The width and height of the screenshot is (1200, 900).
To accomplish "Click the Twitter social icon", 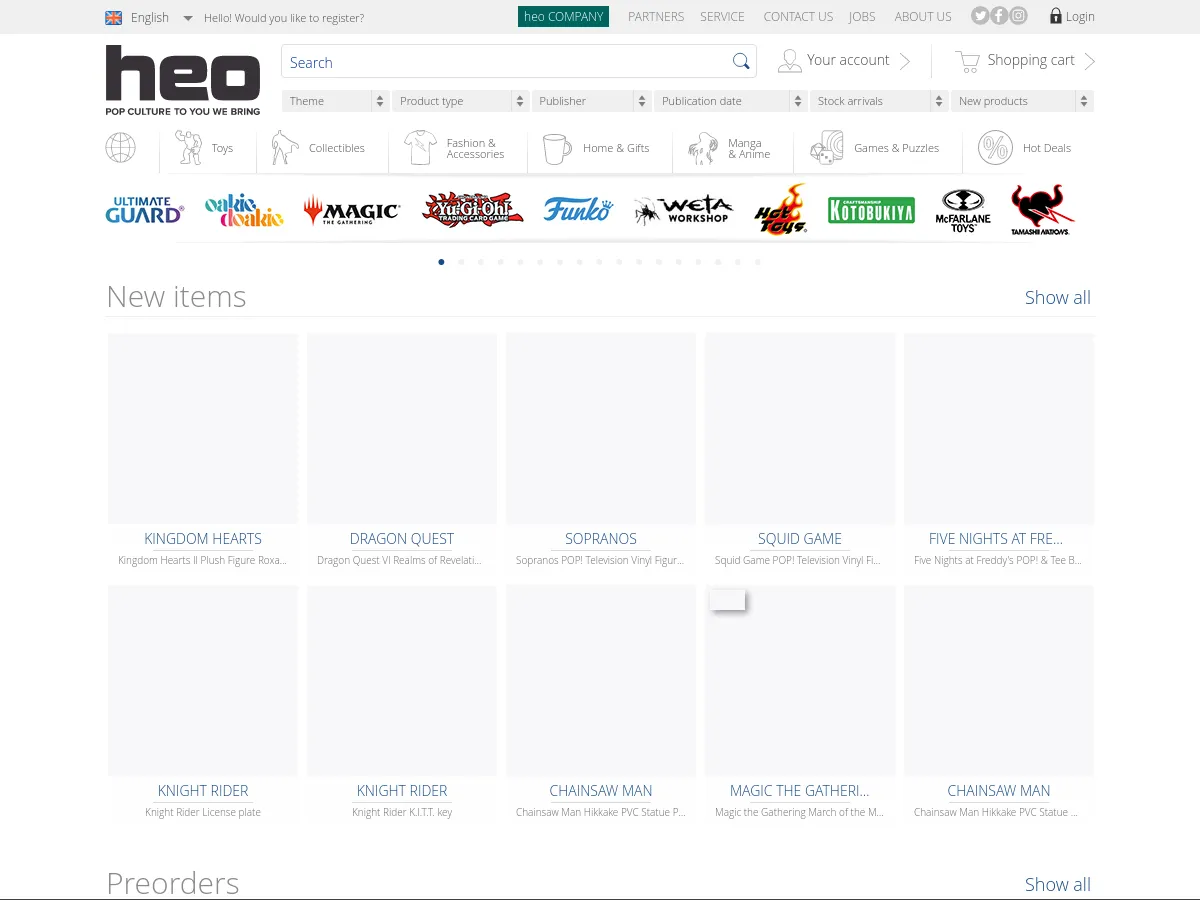I will 979,15.
